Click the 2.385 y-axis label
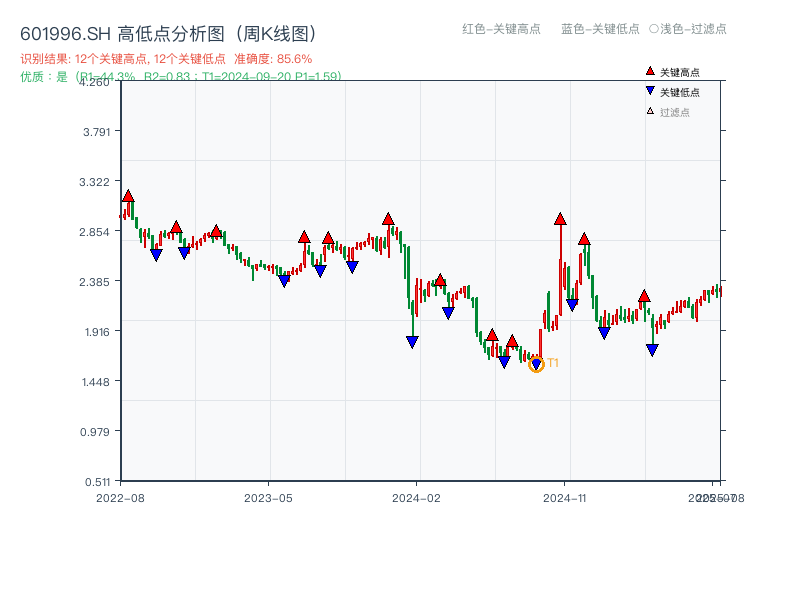This screenshot has height=600, width=800. 94,282
